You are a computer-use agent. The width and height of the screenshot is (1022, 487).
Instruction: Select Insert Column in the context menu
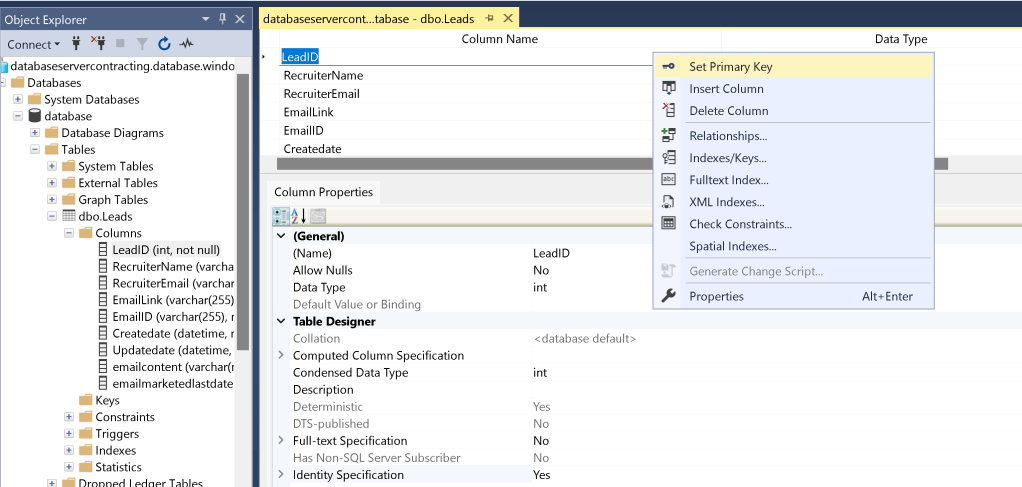coord(794,89)
